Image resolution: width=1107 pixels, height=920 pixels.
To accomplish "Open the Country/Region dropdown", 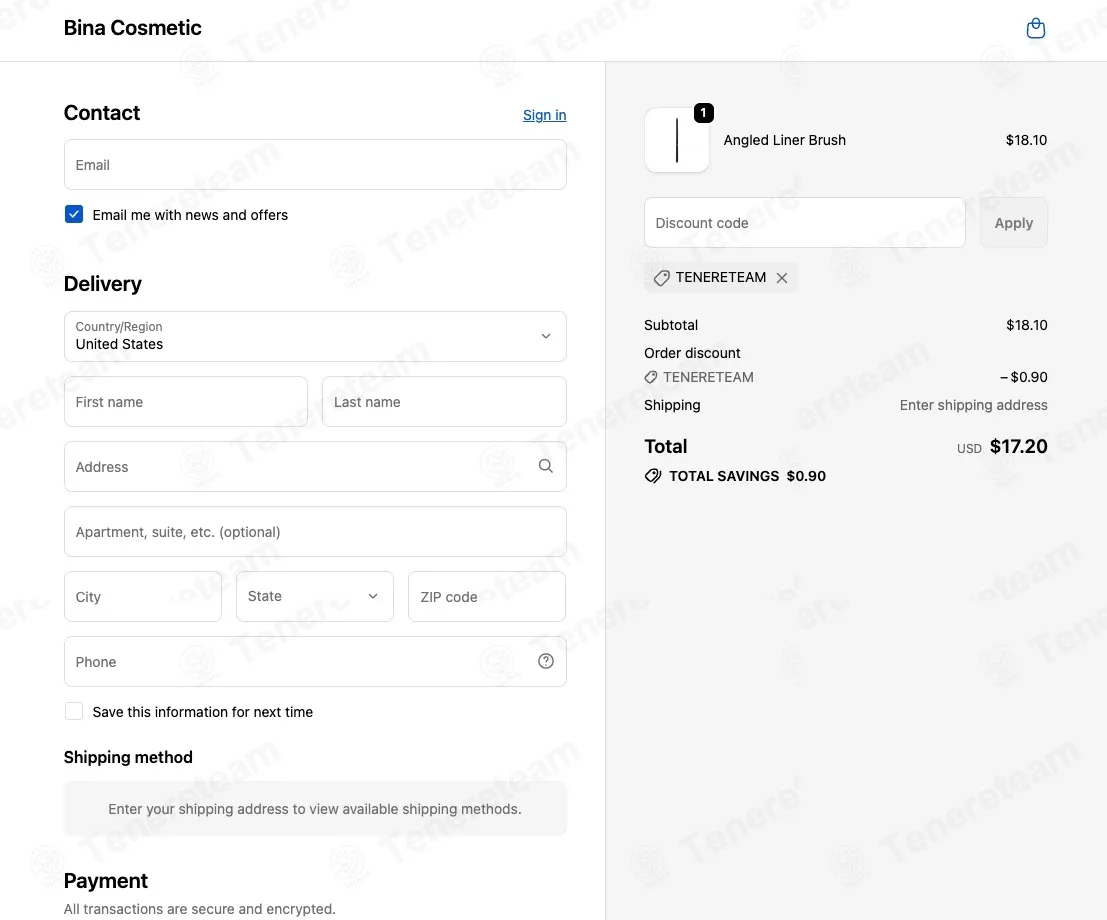I will [315, 337].
